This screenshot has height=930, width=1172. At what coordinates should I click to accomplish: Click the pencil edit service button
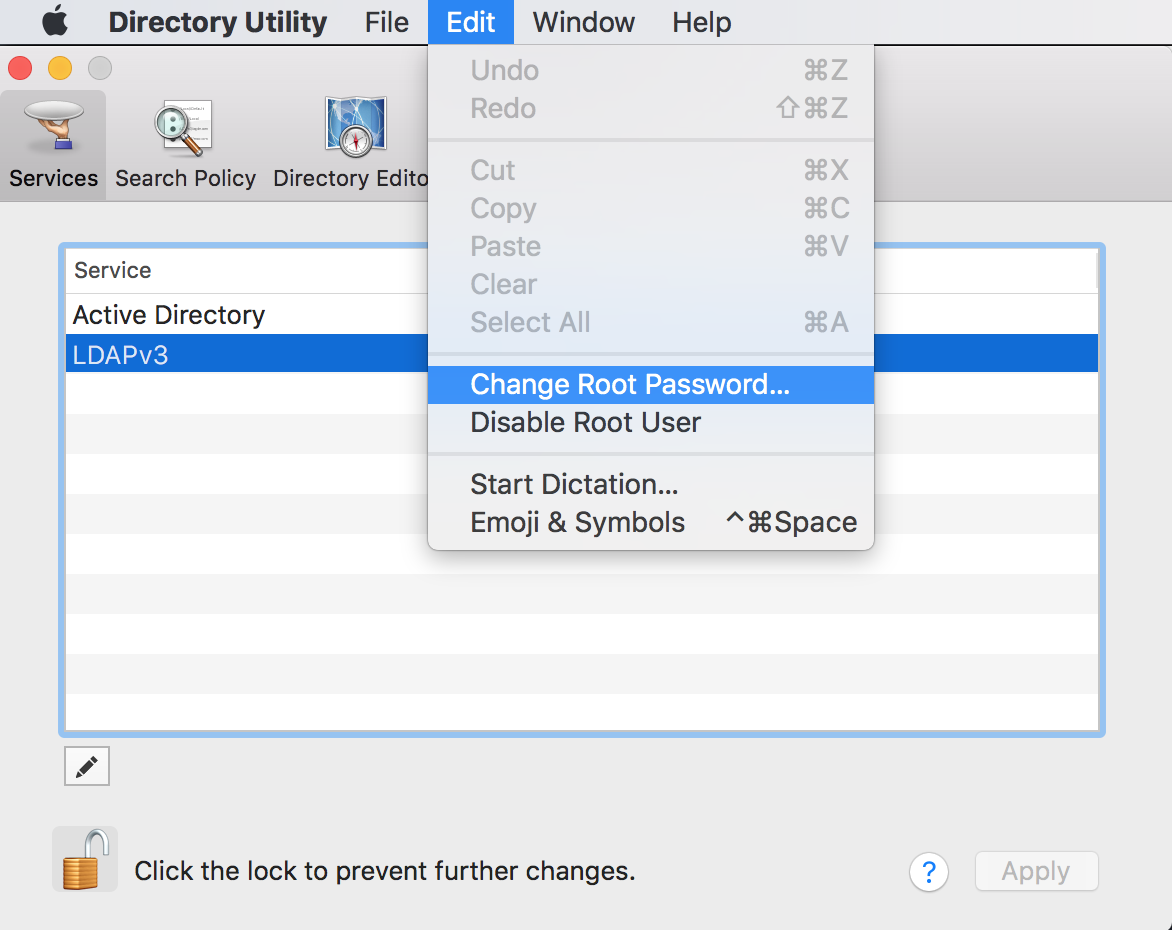point(86,767)
